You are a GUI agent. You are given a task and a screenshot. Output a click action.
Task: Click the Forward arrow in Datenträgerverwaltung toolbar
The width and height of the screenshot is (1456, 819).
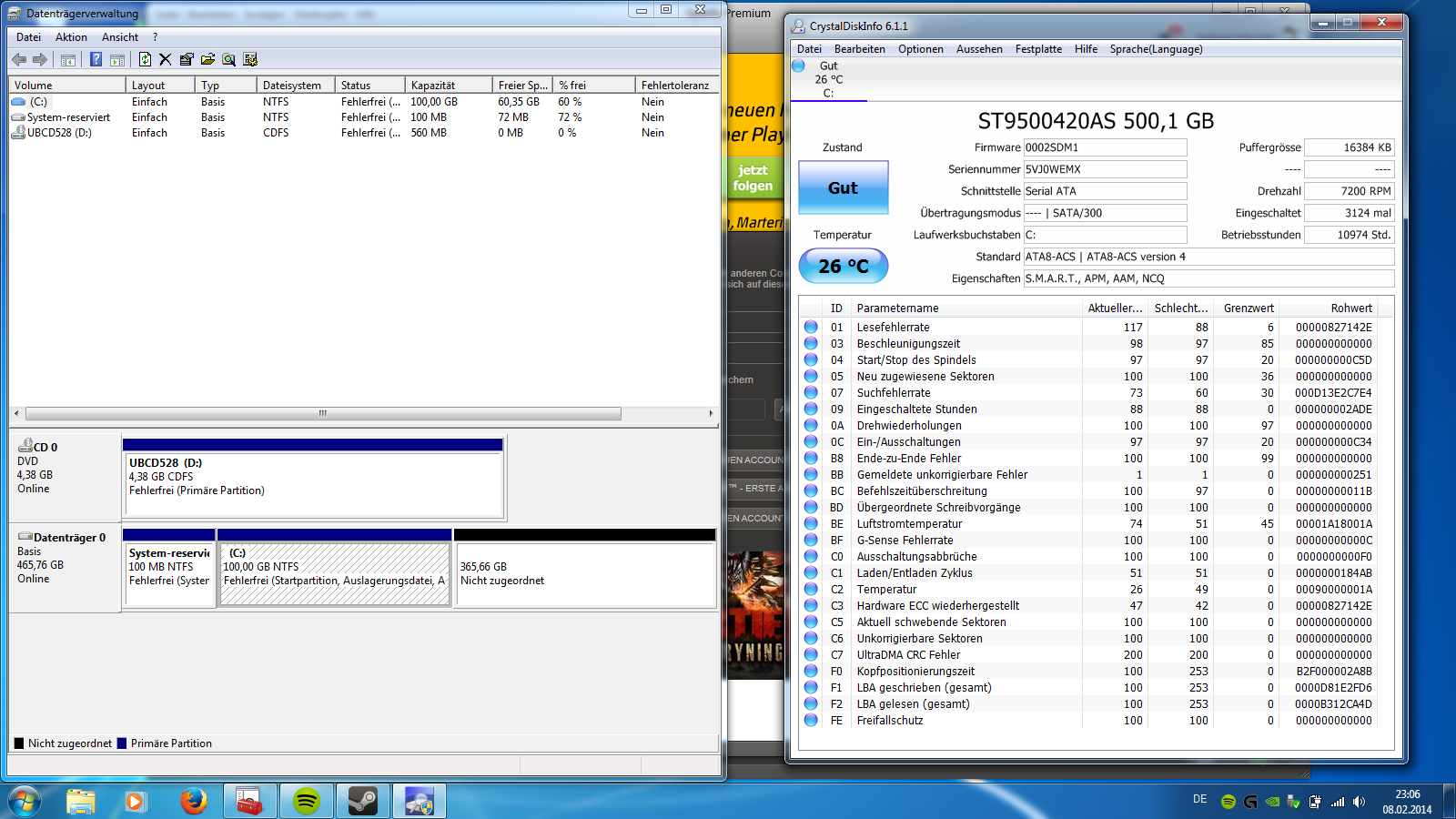[x=40, y=59]
